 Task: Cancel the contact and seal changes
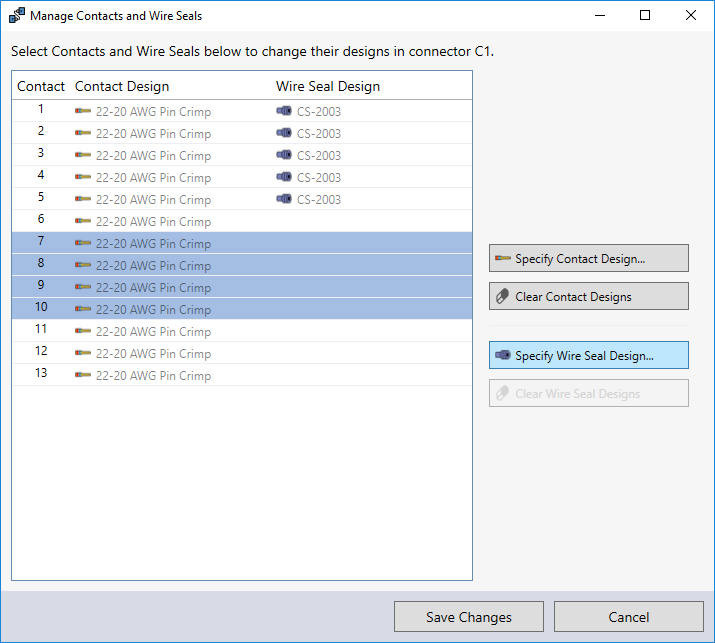pos(629,617)
